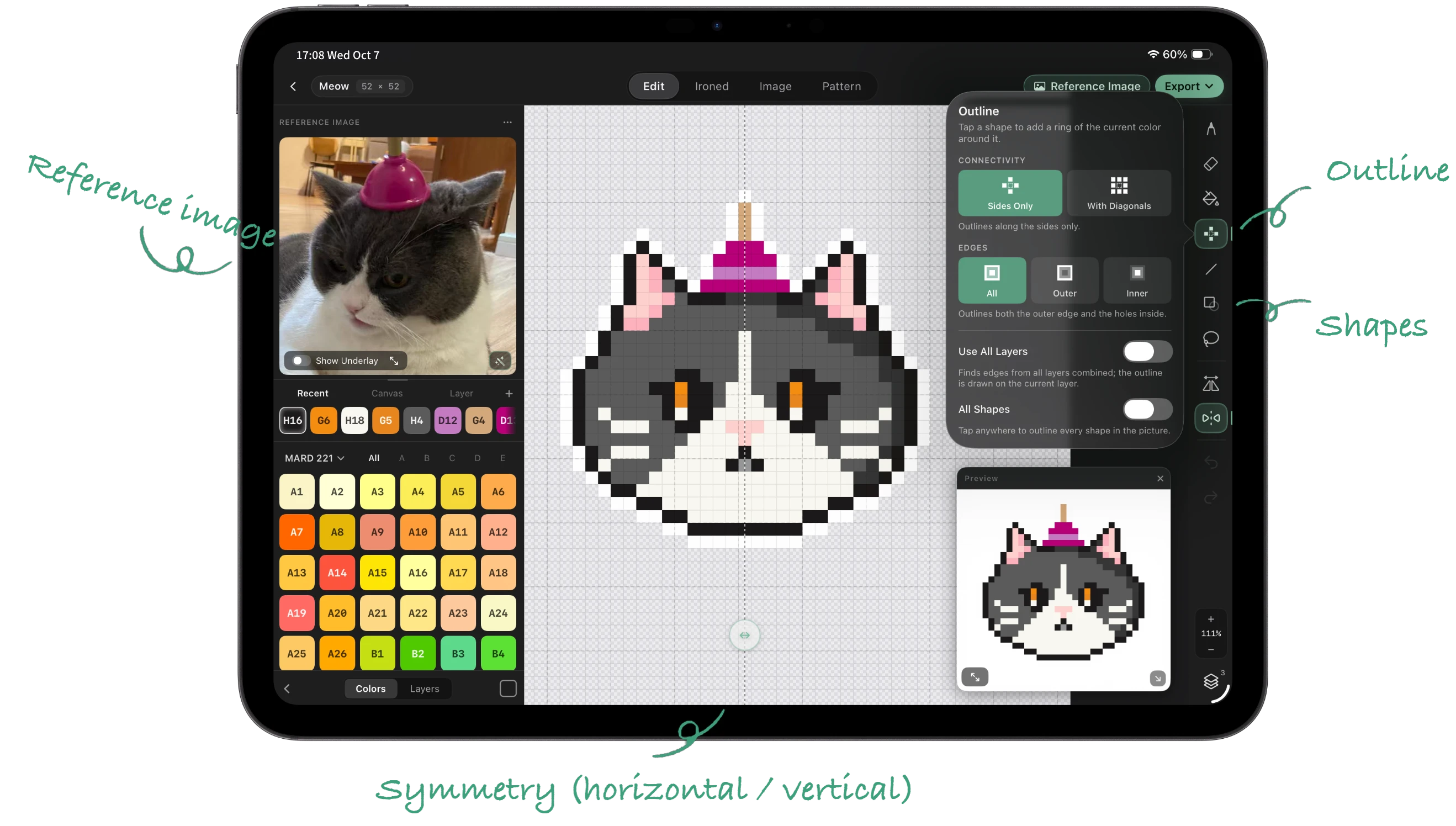
Task: Click the Meow project name
Action: (x=333, y=86)
